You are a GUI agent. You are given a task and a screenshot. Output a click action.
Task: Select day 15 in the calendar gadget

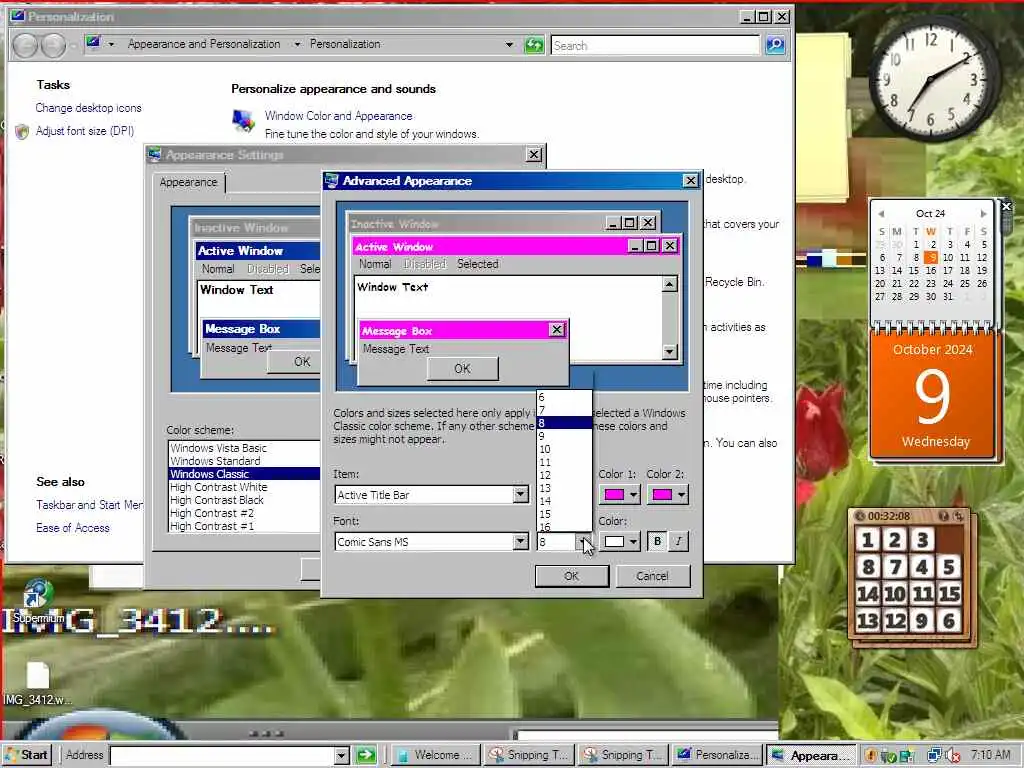(914, 270)
